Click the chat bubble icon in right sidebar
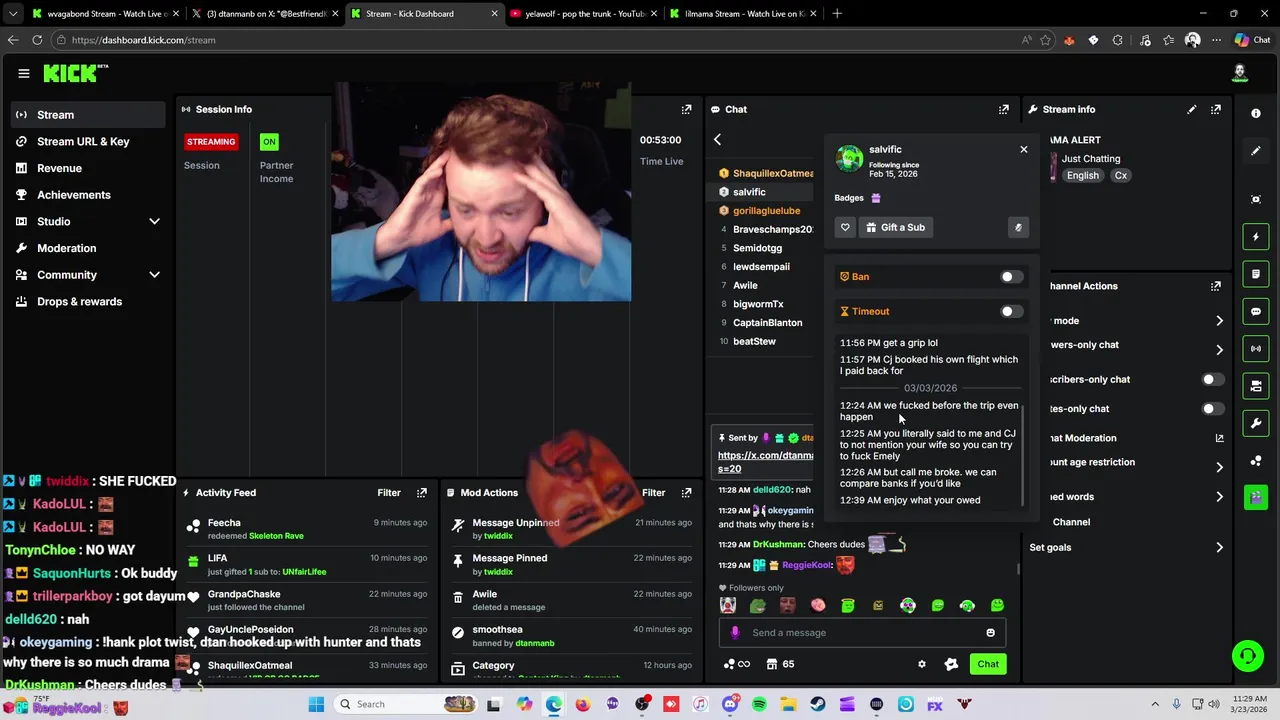The image size is (1280, 720). 1256,311
